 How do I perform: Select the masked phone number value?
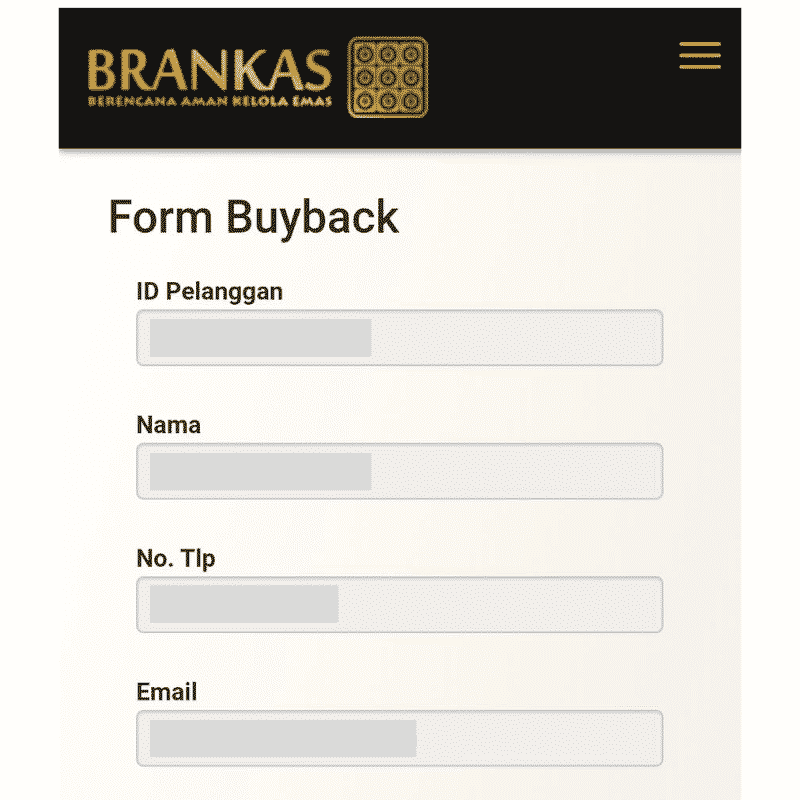(x=244, y=604)
